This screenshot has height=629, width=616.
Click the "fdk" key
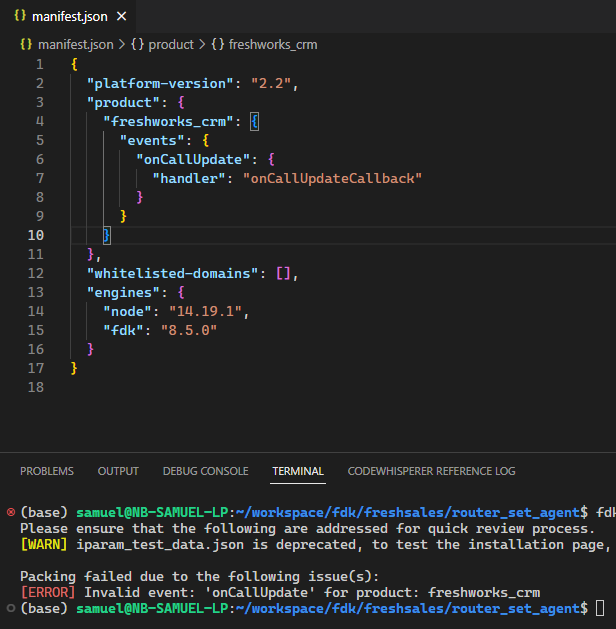point(124,330)
